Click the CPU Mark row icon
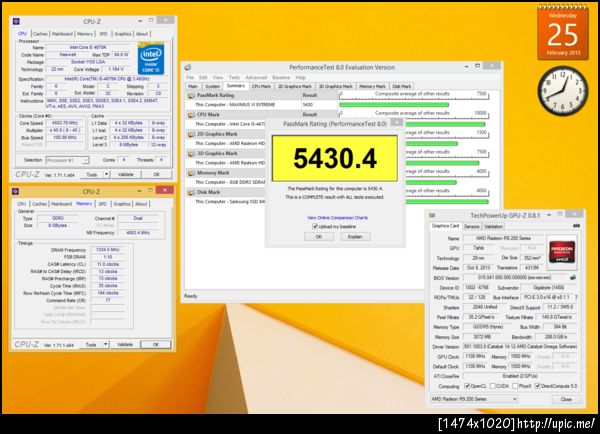The image size is (600, 434). (x=191, y=114)
